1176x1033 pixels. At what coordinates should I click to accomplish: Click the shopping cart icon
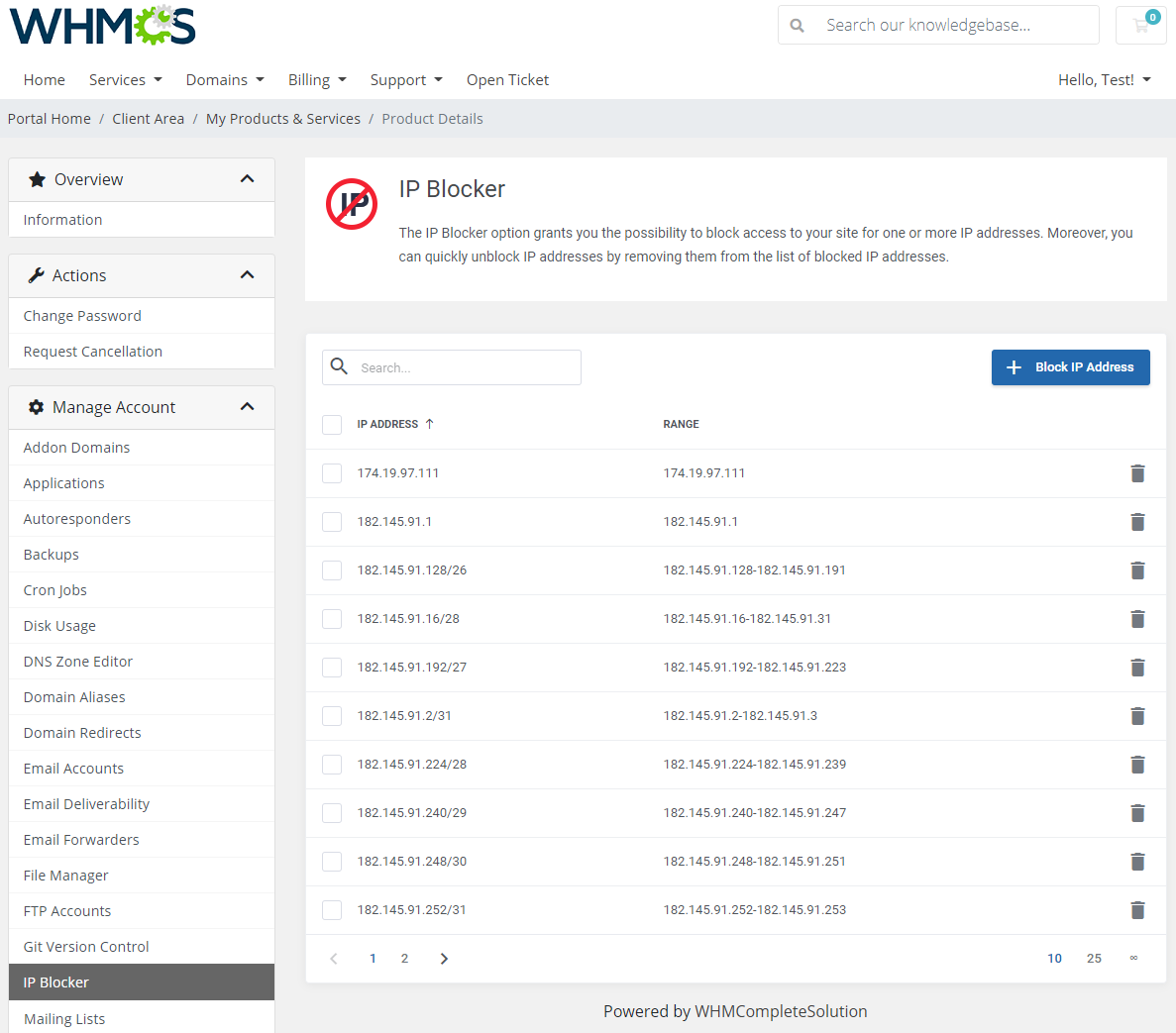(1140, 25)
